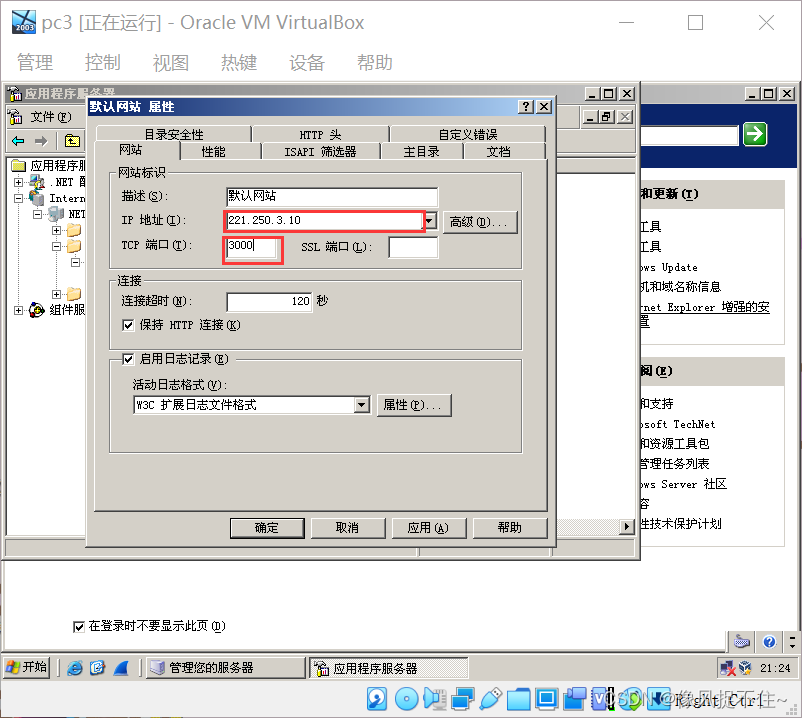
Task: Expand the last folder under NET server
Action: coord(56,294)
